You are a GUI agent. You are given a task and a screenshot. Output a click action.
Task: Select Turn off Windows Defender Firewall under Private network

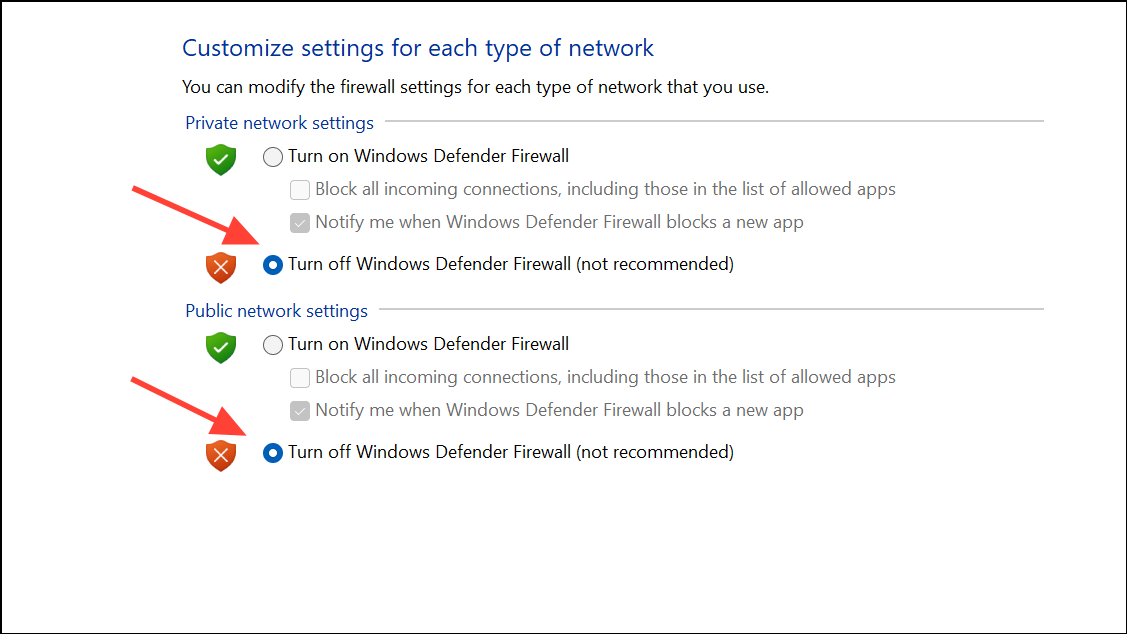(272, 265)
